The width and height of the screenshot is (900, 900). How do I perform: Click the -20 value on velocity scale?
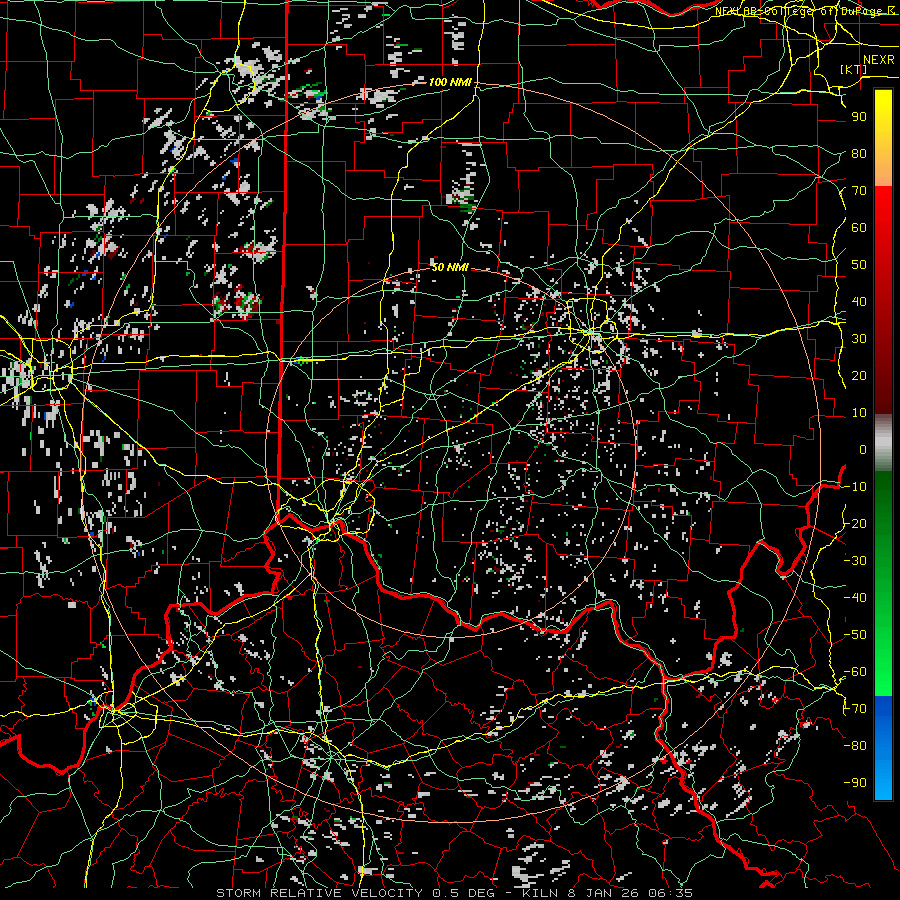(x=855, y=524)
